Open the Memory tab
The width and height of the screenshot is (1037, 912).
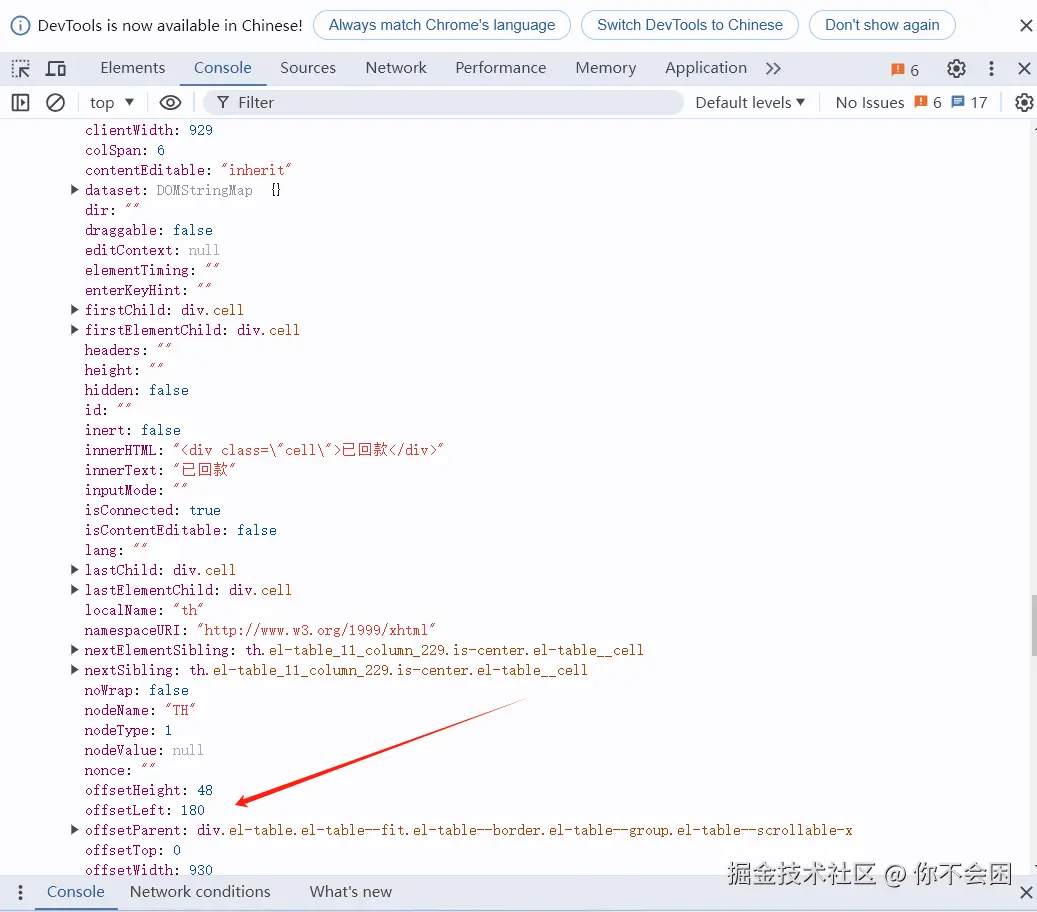coord(605,68)
